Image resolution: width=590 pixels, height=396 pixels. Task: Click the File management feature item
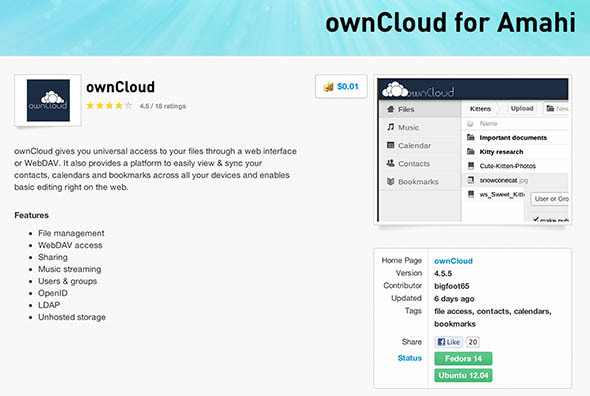pyautogui.click(x=71, y=233)
